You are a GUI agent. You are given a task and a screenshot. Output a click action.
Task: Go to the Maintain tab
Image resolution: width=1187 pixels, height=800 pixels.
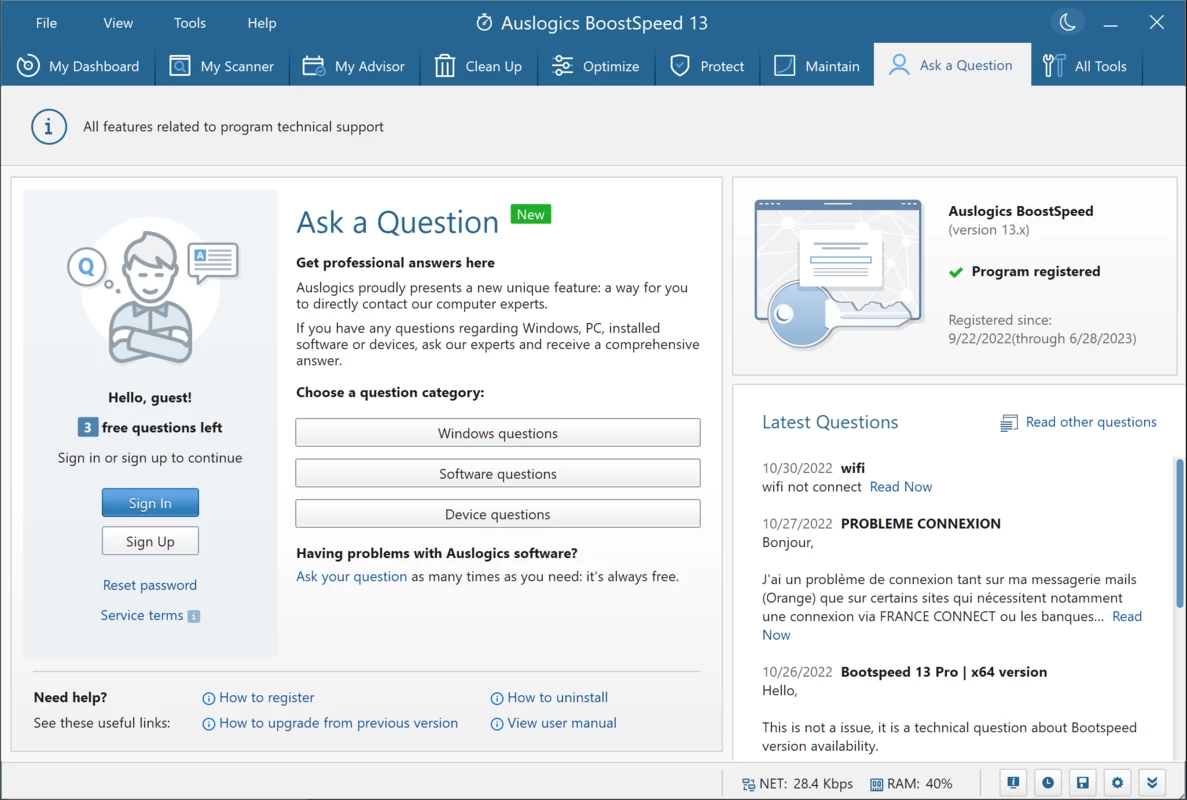point(817,66)
